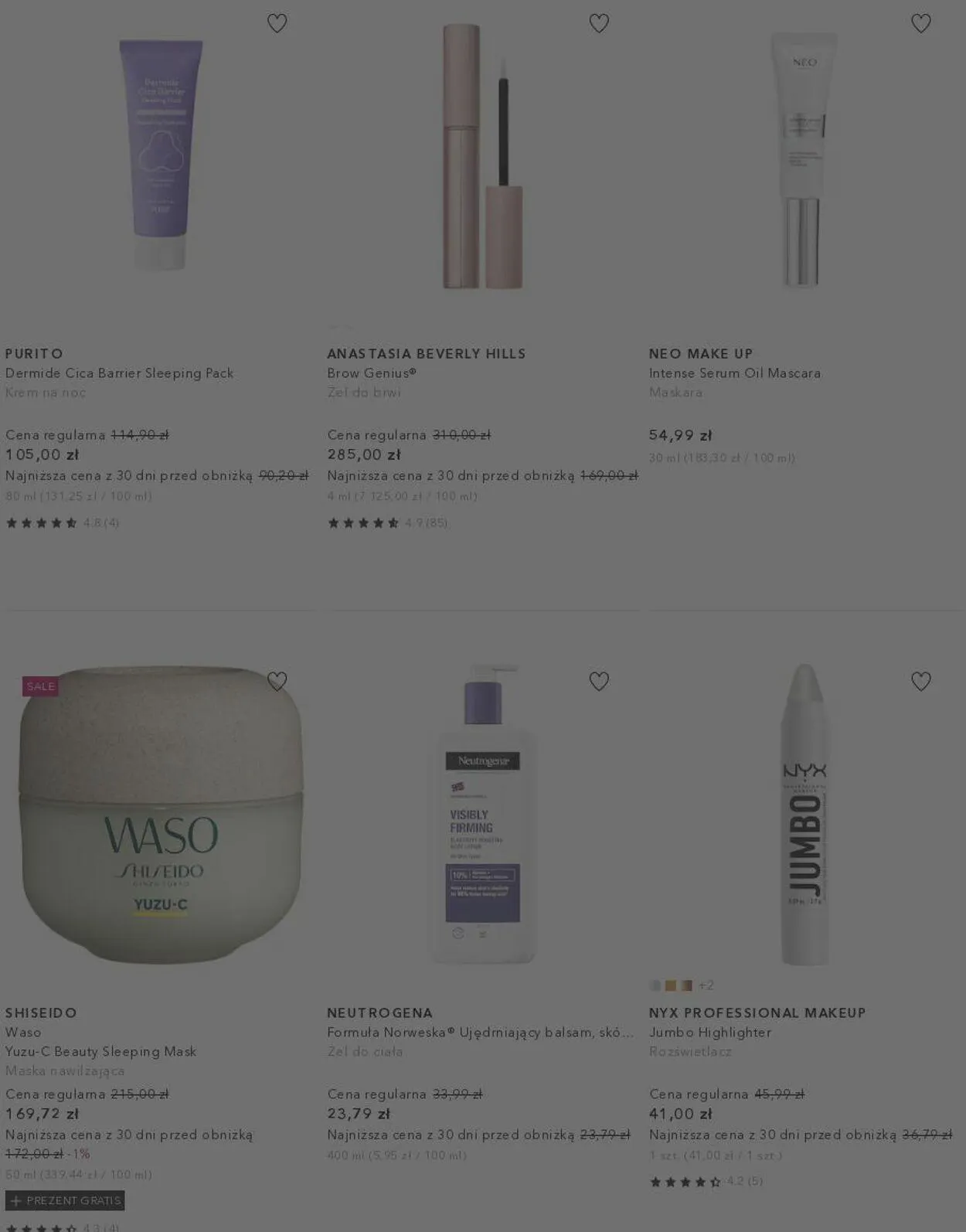The image size is (966, 1232).
Task: Show the +2 additional NYX shades
Action: pyautogui.click(x=706, y=985)
